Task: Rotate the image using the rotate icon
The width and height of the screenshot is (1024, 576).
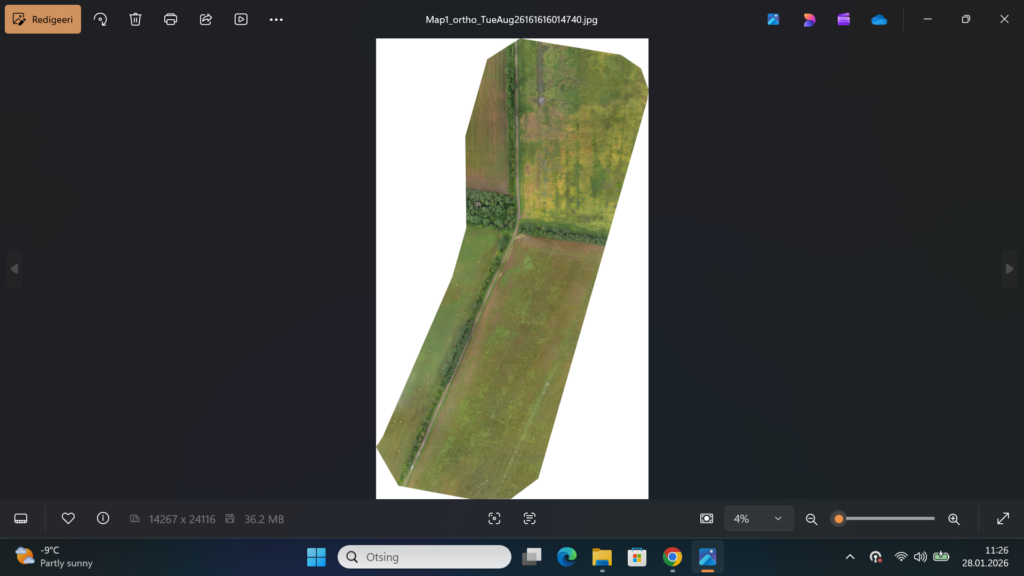Action: [x=100, y=19]
